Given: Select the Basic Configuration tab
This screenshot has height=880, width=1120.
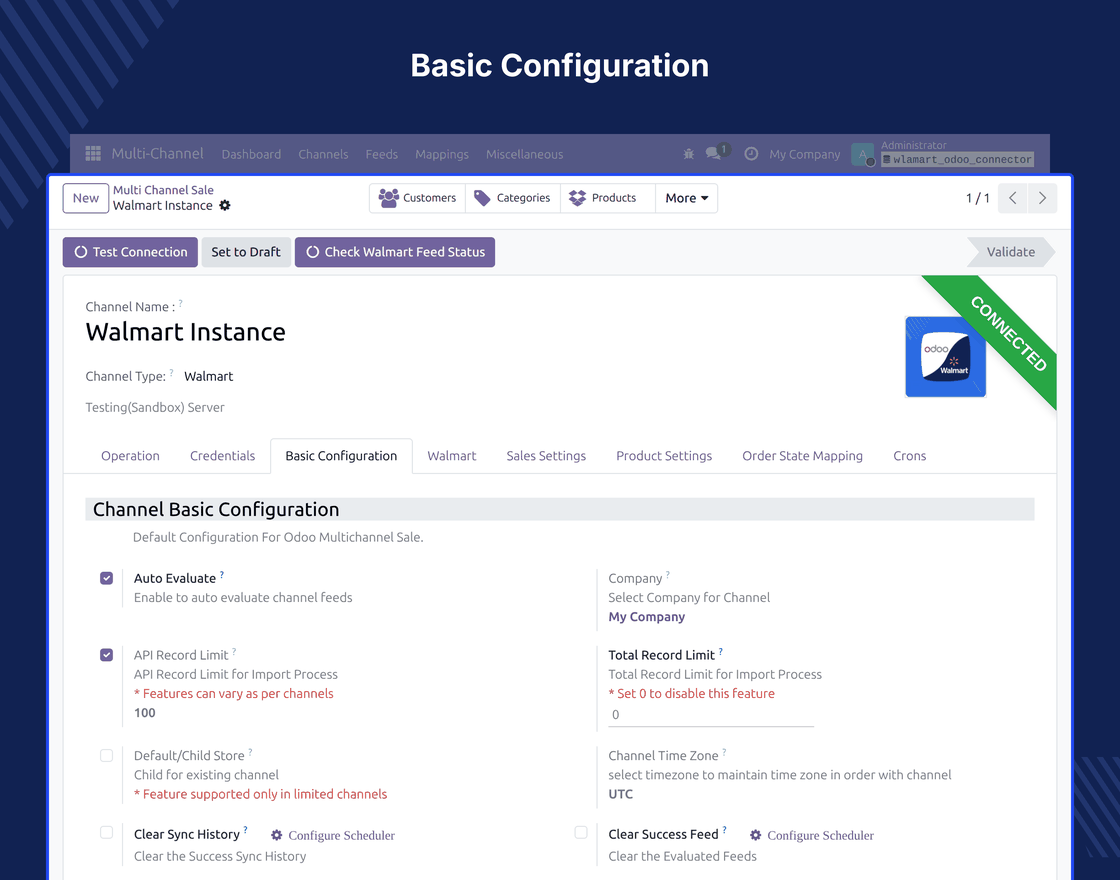Looking at the screenshot, I should (x=341, y=456).
